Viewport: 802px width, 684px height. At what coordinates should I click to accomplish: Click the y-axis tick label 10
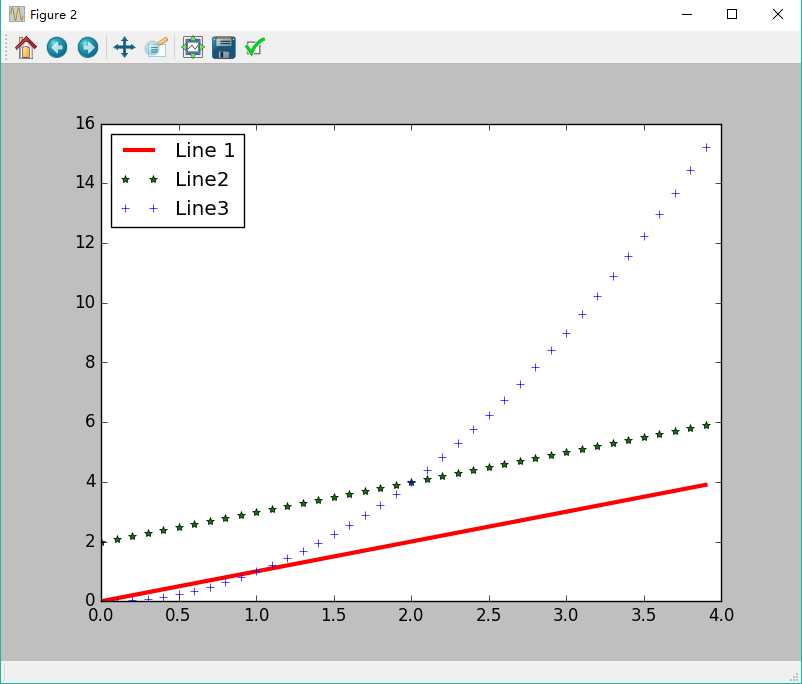point(85,302)
